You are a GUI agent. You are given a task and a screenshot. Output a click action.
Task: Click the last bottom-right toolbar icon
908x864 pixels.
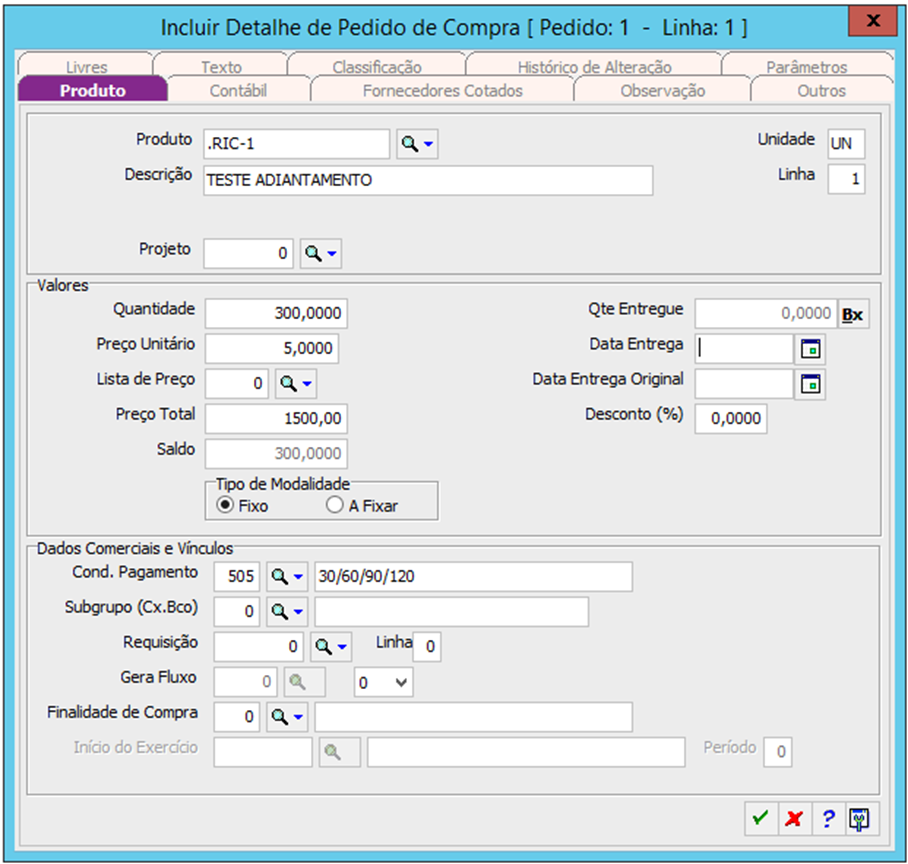[861, 818]
